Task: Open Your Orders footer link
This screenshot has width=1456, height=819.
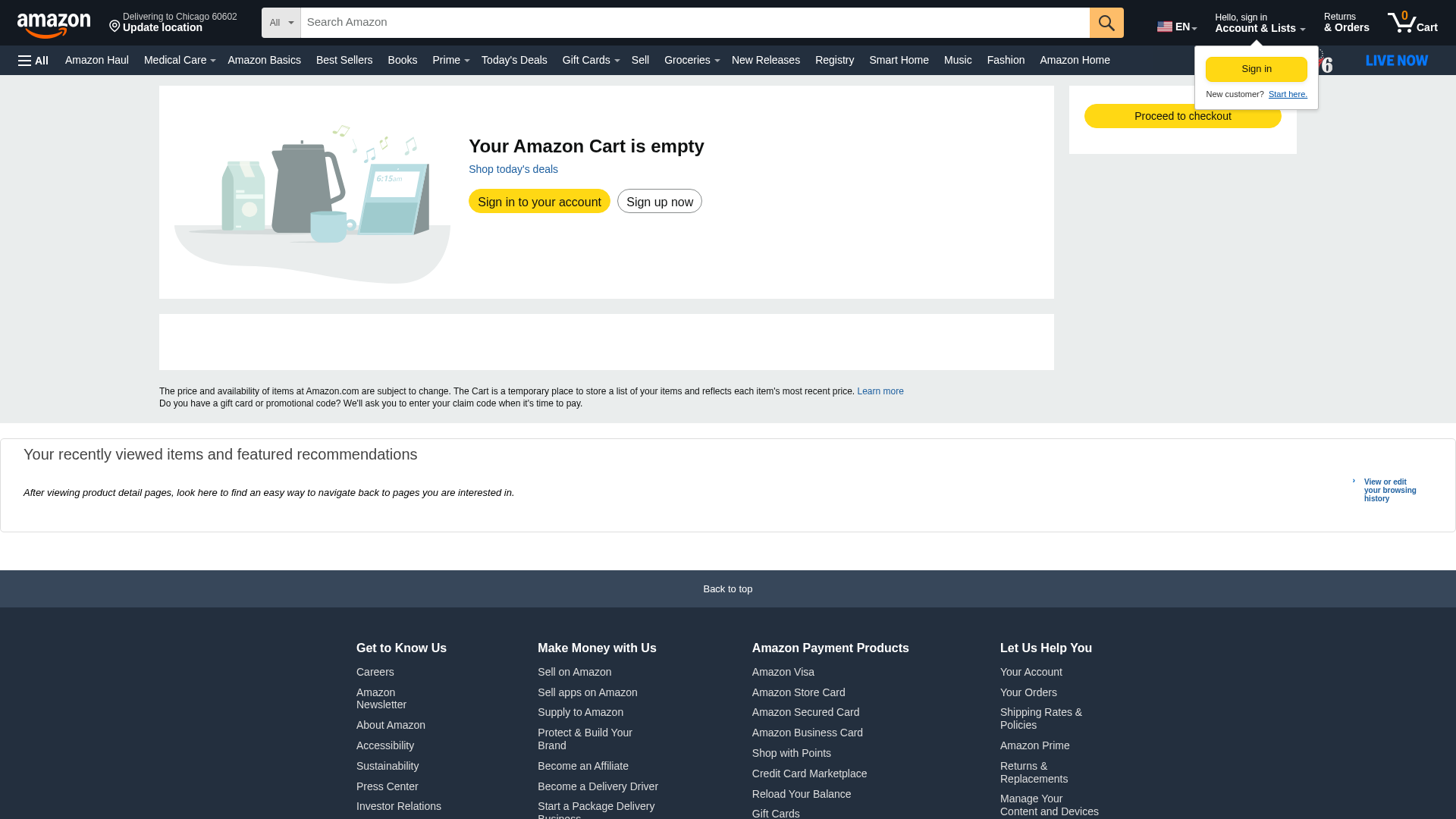Action: tap(1028, 692)
